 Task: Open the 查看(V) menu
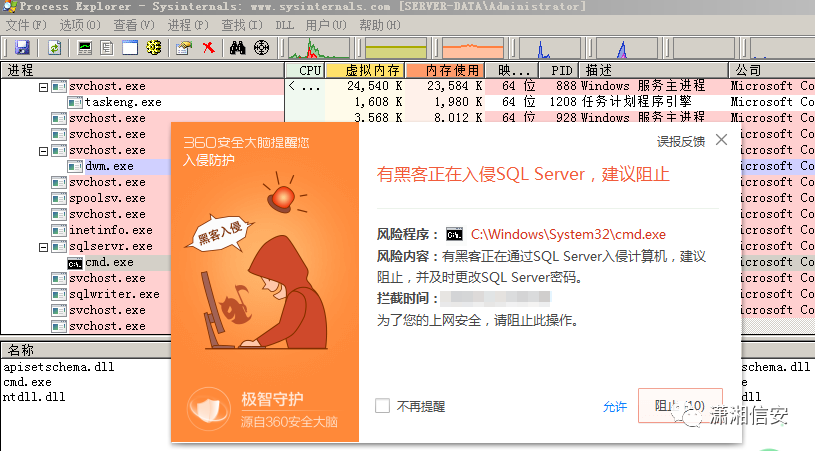point(134,25)
